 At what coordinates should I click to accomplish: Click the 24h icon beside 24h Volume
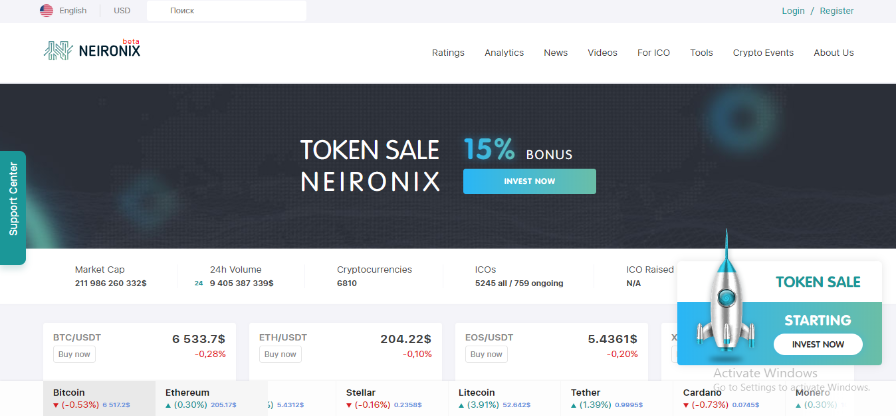pos(198,283)
